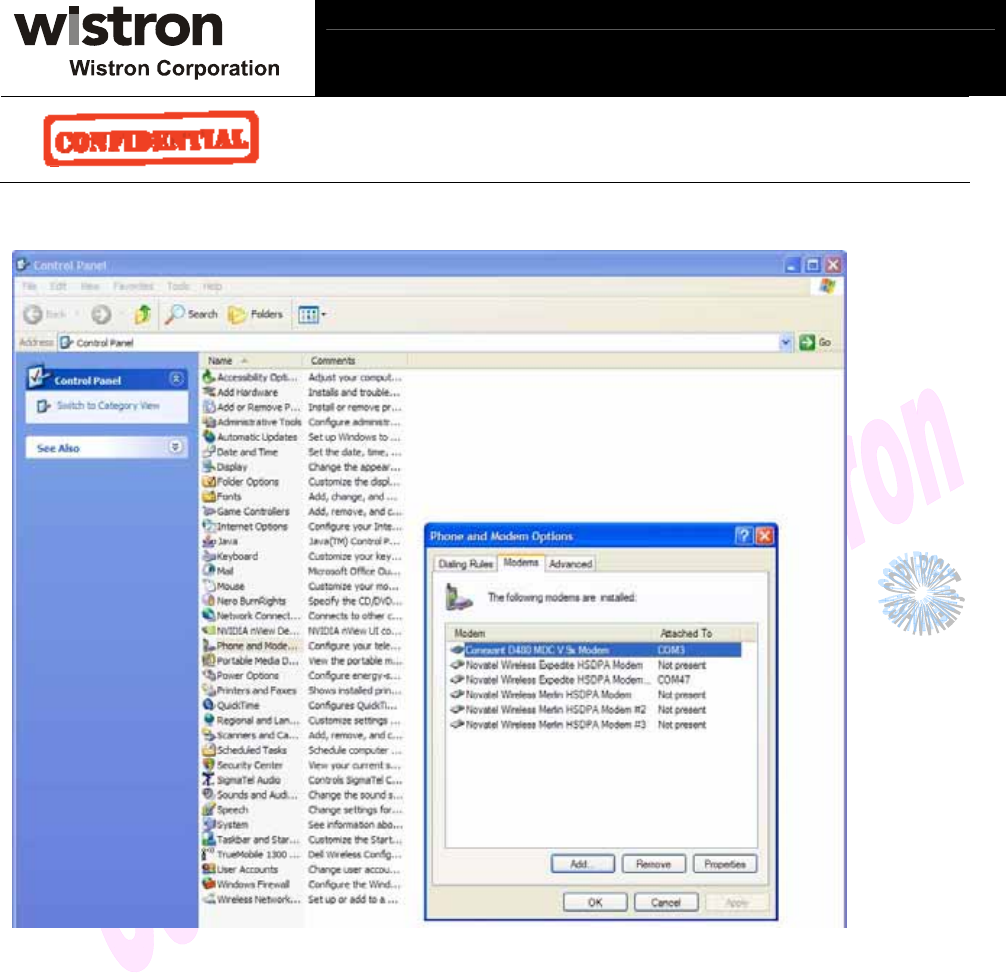Click OK in Phone and Modem Options
1006x973 pixels.
point(595,902)
